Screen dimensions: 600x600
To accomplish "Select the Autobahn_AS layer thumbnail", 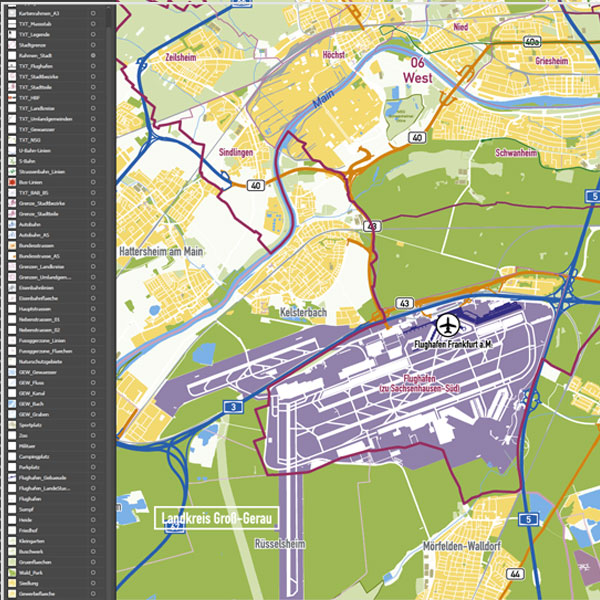I will (x=12, y=235).
